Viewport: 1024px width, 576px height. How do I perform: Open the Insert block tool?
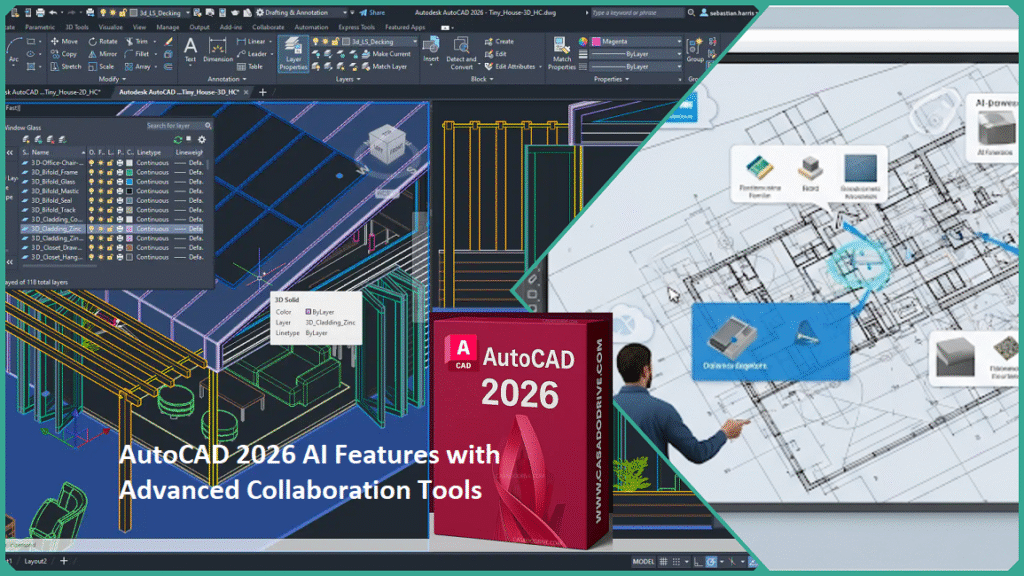pyautogui.click(x=431, y=50)
